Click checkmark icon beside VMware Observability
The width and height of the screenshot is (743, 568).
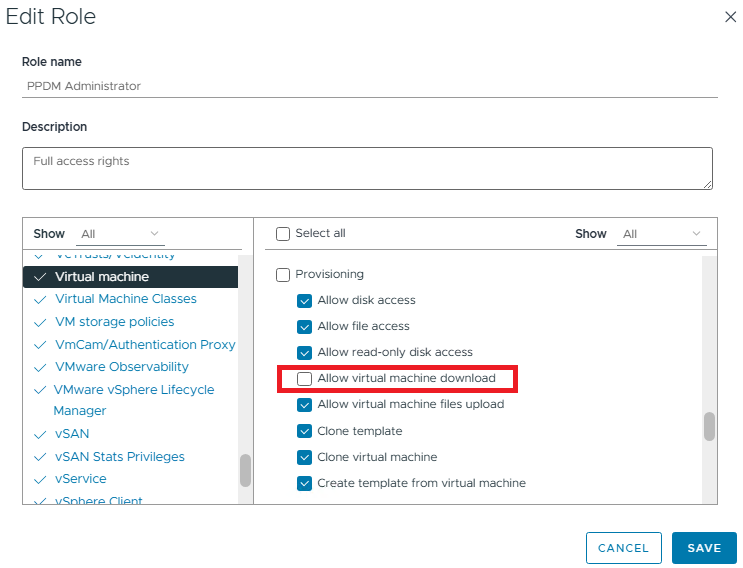40,367
